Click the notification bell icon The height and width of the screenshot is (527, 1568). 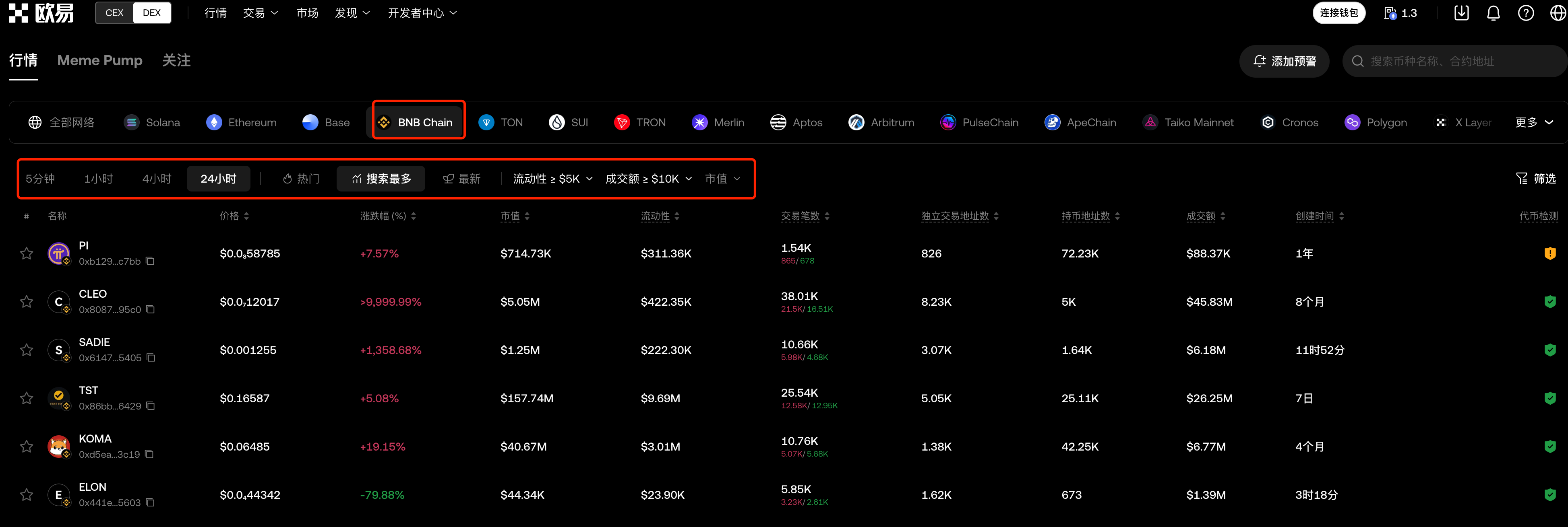pyautogui.click(x=1493, y=13)
